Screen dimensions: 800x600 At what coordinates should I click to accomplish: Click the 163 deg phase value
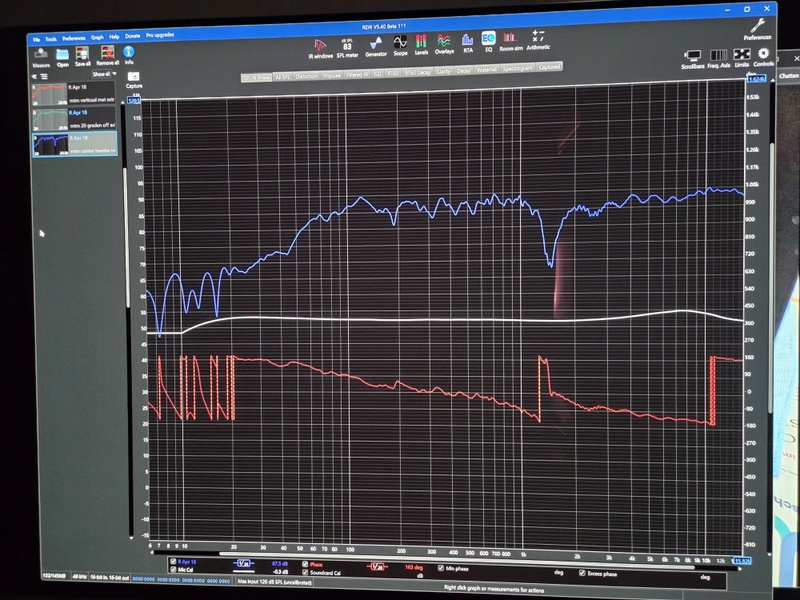(x=414, y=567)
